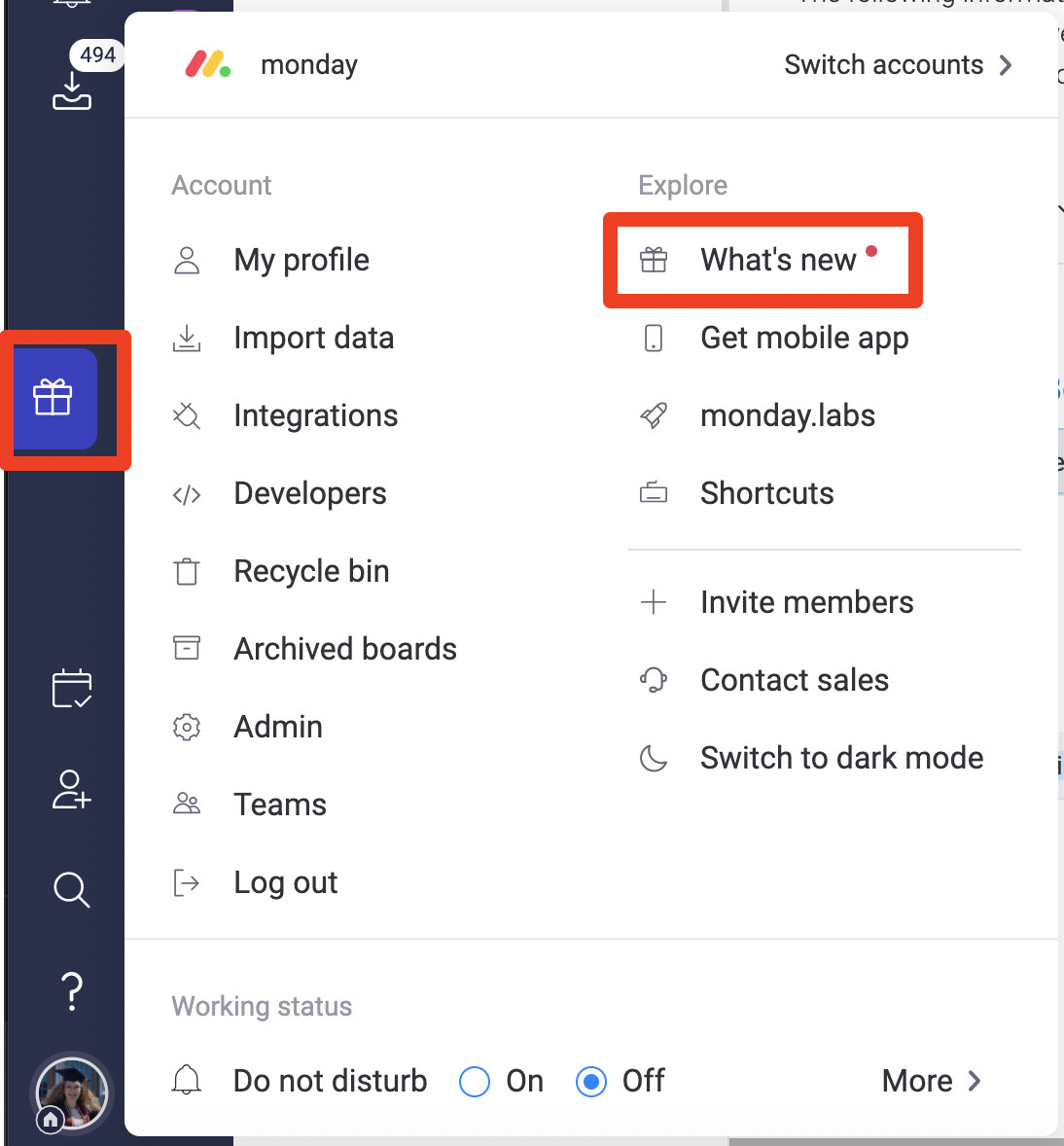The height and width of the screenshot is (1146, 1064).
Task: Click the Archived boards box icon
Action: [187, 648]
